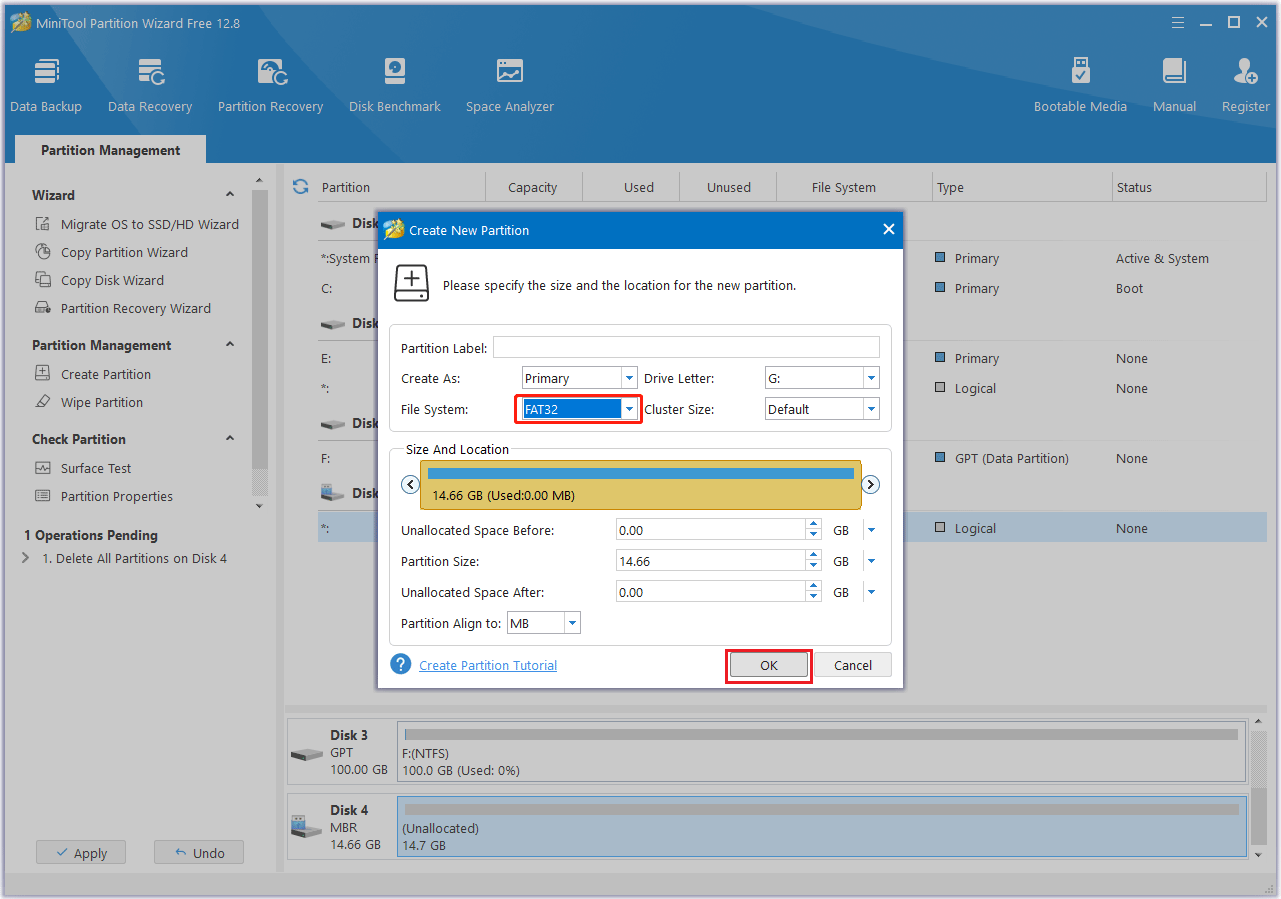Collapse the Wizard section
The height and width of the screenshot is (899, 1281).
(230, 195)
